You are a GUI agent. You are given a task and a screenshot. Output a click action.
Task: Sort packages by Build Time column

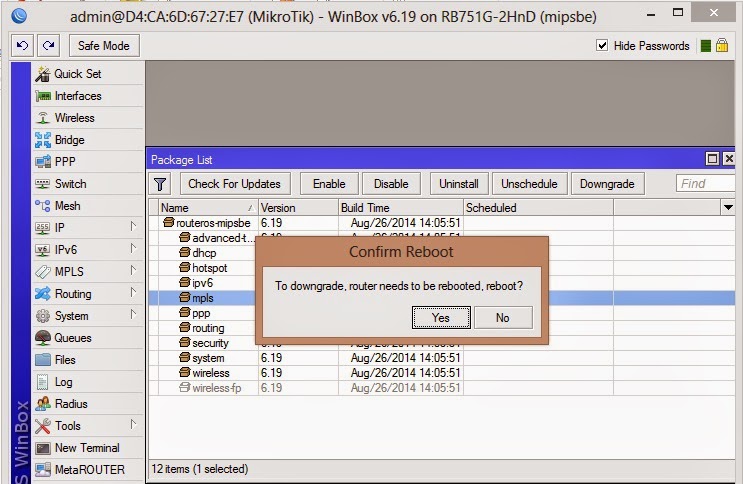click(x=400, y=208)
